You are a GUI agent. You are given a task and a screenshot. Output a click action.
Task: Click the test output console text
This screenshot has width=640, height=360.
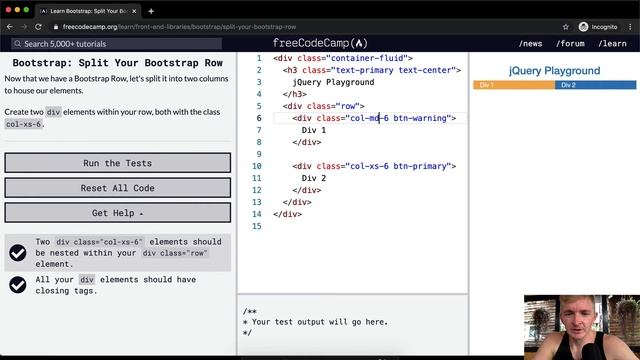(316, 322)
